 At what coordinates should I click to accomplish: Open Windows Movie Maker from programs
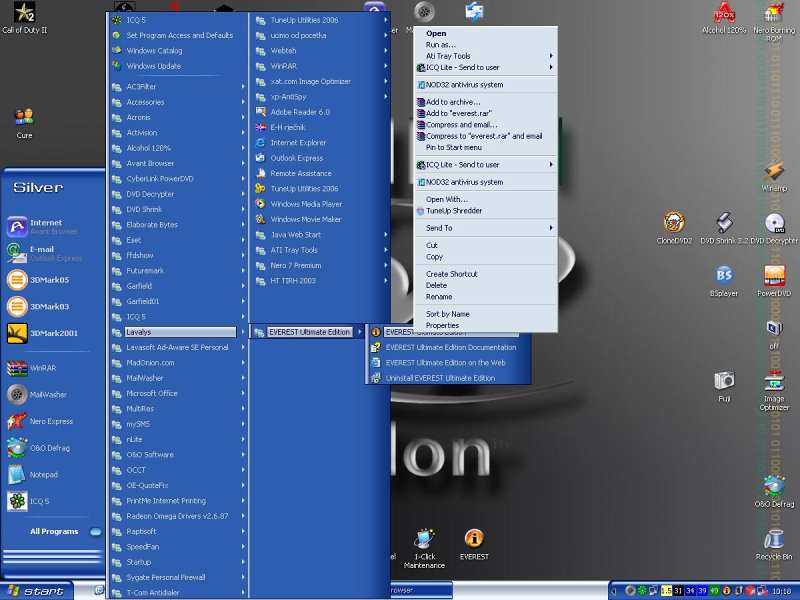(321, 219)
